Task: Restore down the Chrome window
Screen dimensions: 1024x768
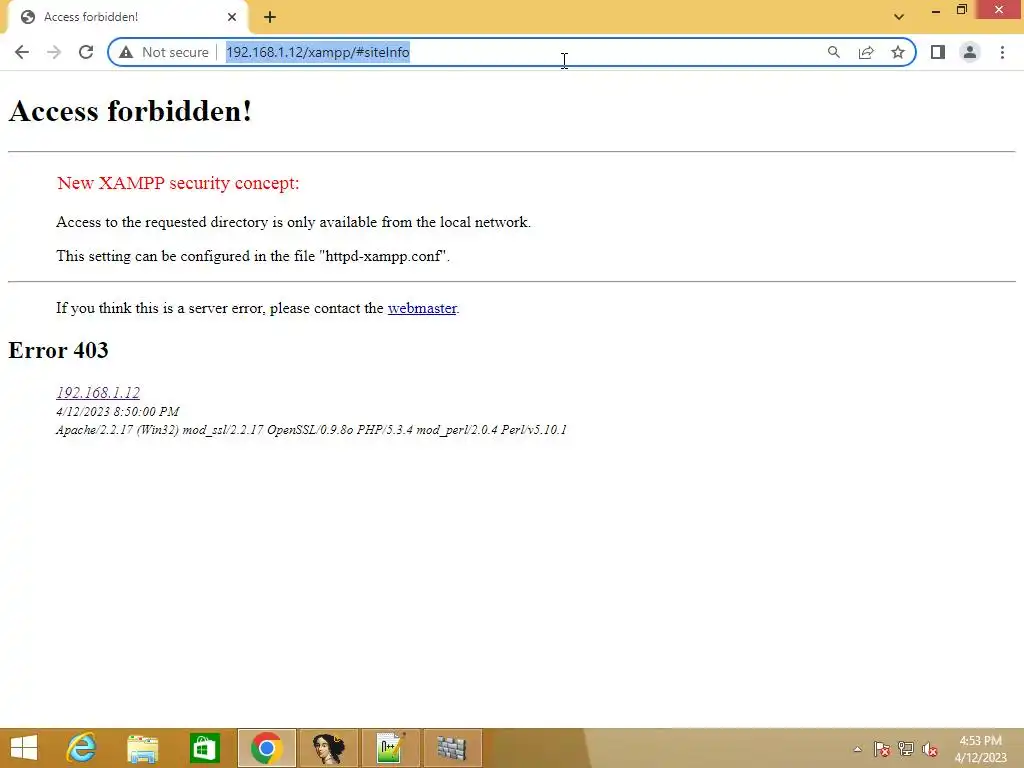Action: 961,10
